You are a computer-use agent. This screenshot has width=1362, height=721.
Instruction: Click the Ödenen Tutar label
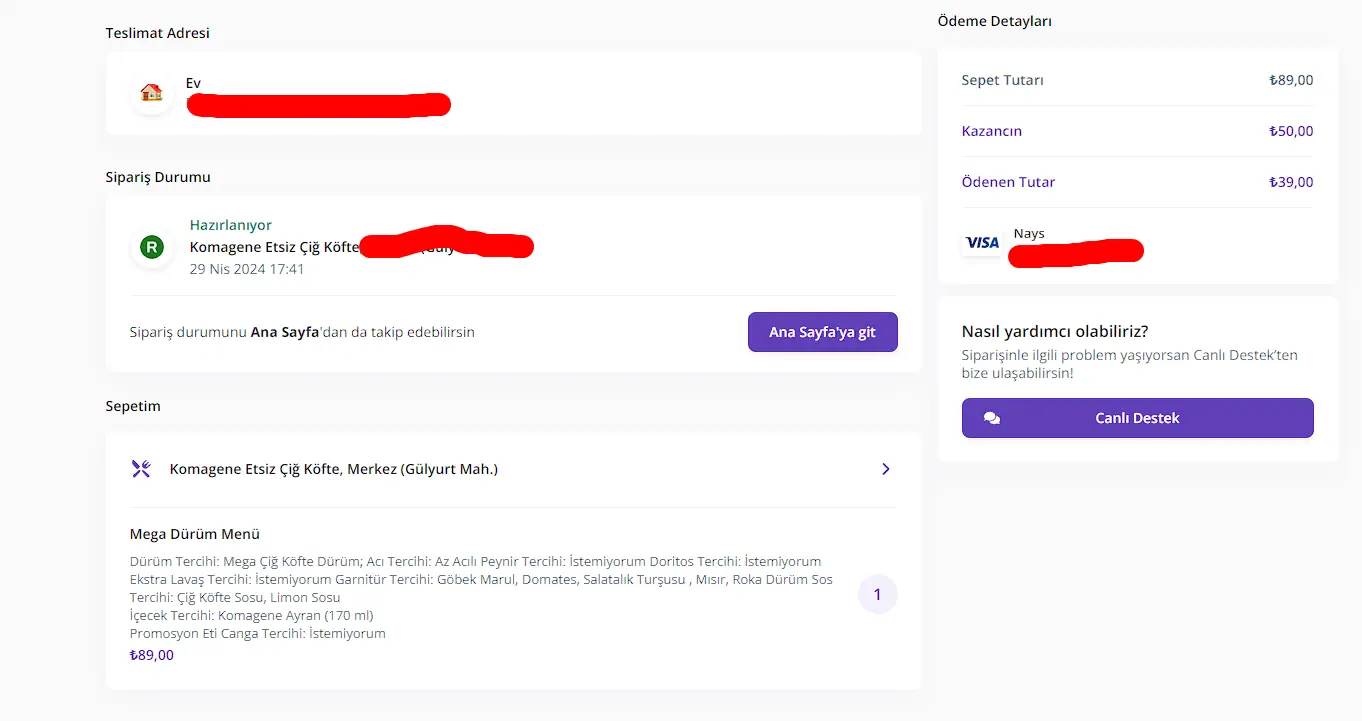1008,182
